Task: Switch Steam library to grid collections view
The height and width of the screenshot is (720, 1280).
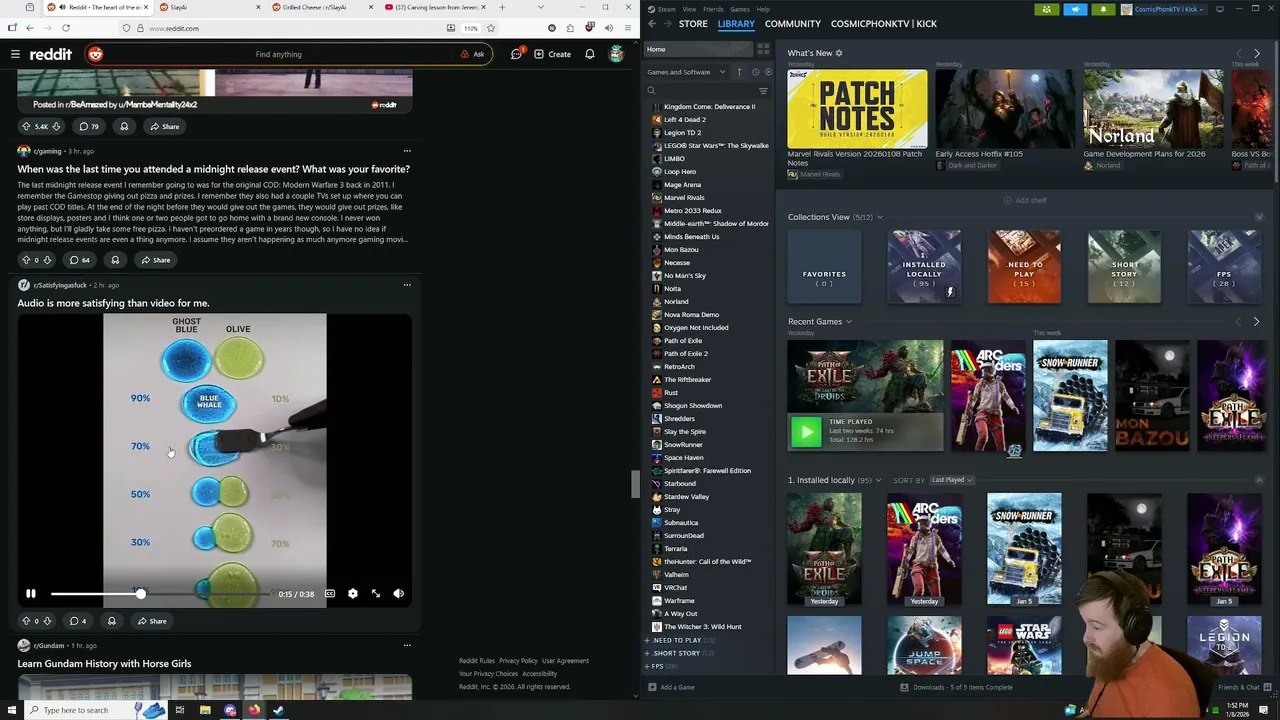Action: click(763, 49)
